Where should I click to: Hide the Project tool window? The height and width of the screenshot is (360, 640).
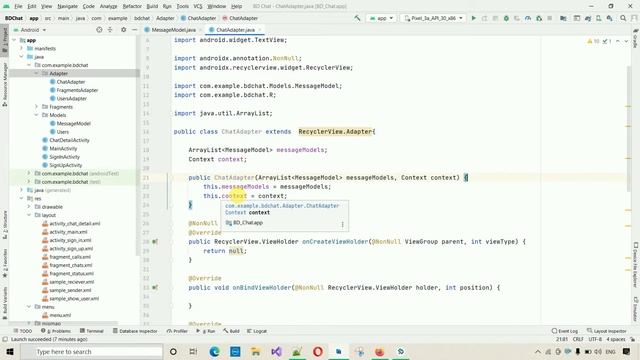(134, 30)
